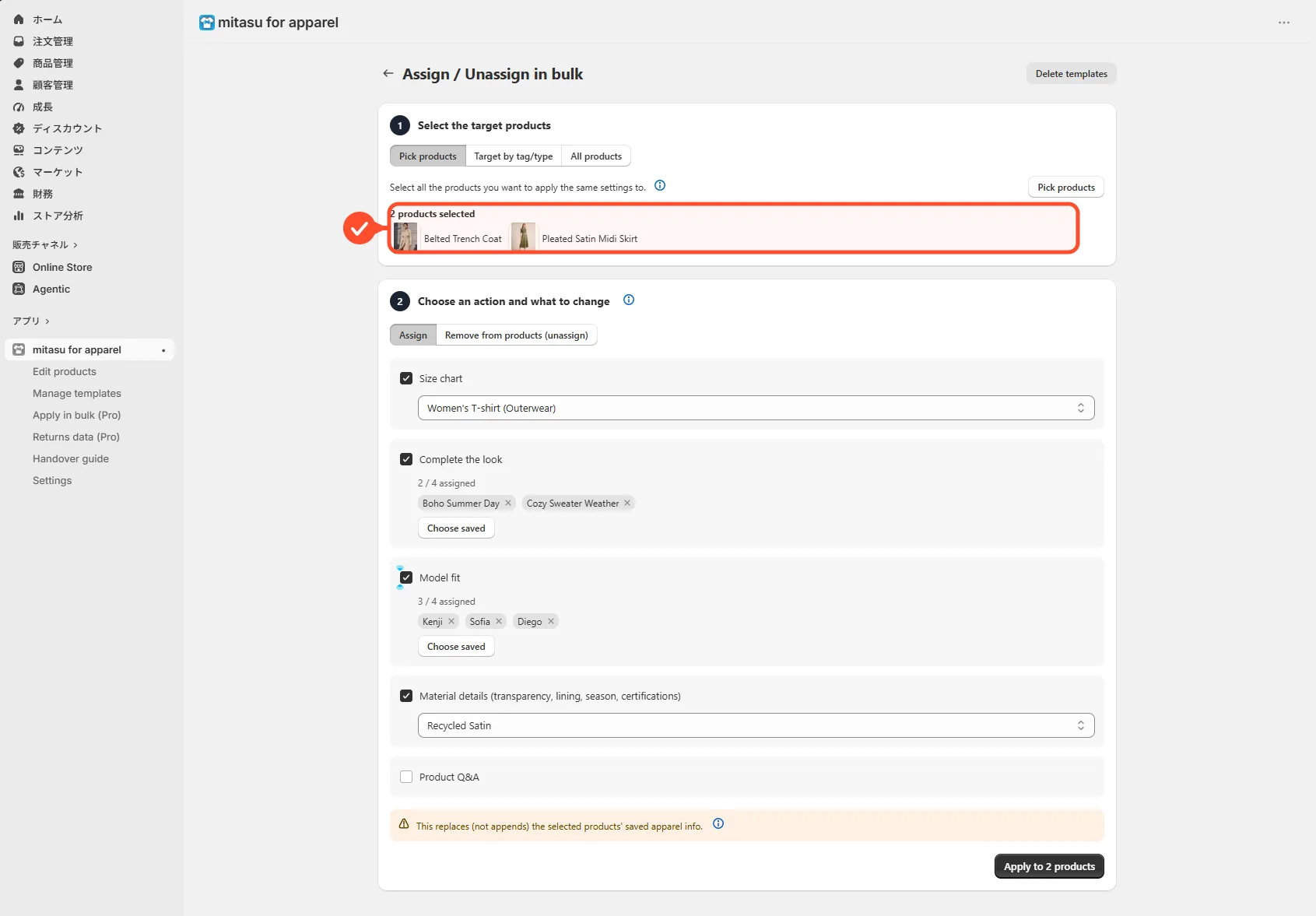Viewport: 1316px width, 916px height.
Task: Uncheck the Size chart checkbox
Action: point(406,378)
